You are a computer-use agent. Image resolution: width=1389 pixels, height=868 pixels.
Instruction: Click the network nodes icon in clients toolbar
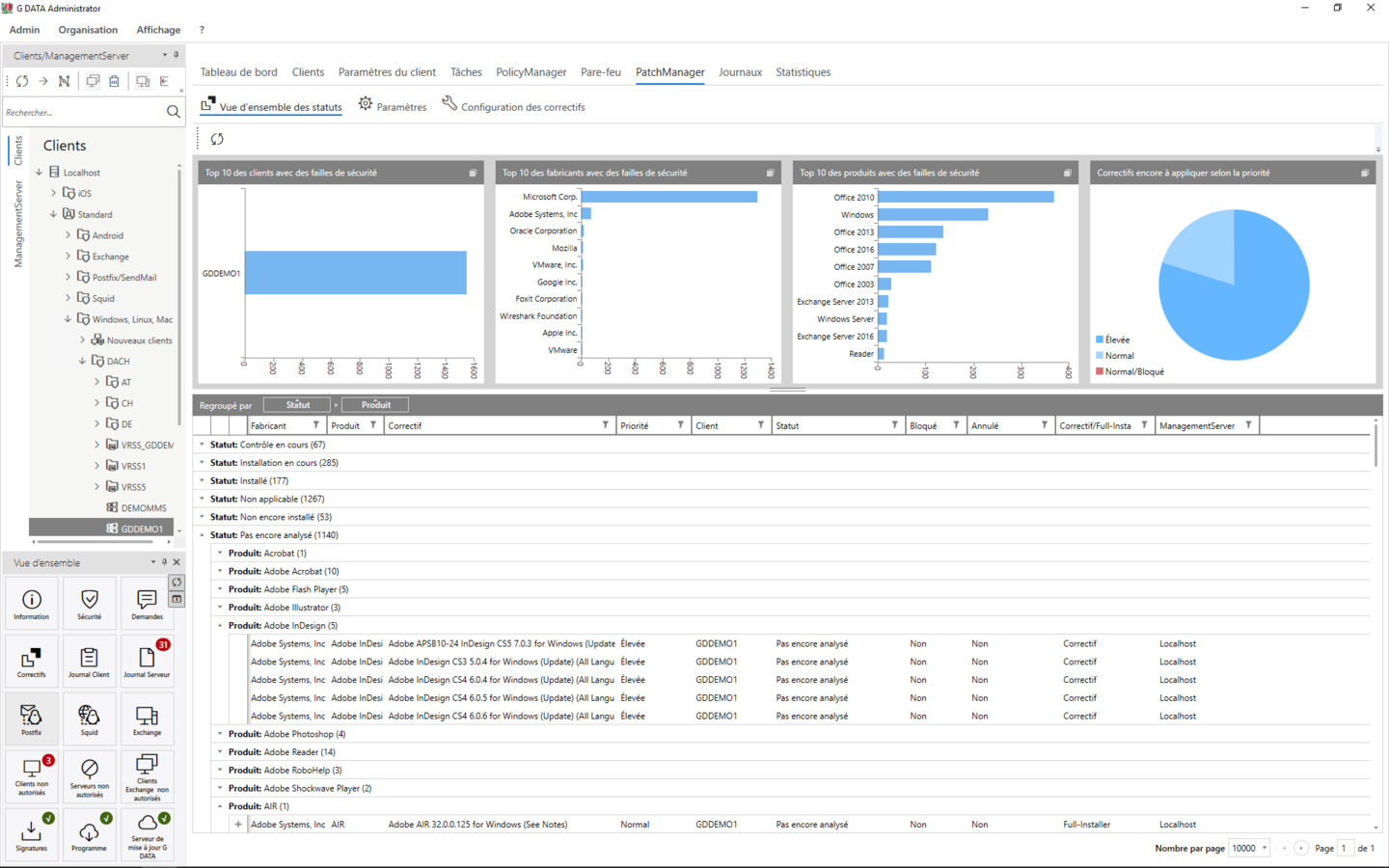pos(64,81)
